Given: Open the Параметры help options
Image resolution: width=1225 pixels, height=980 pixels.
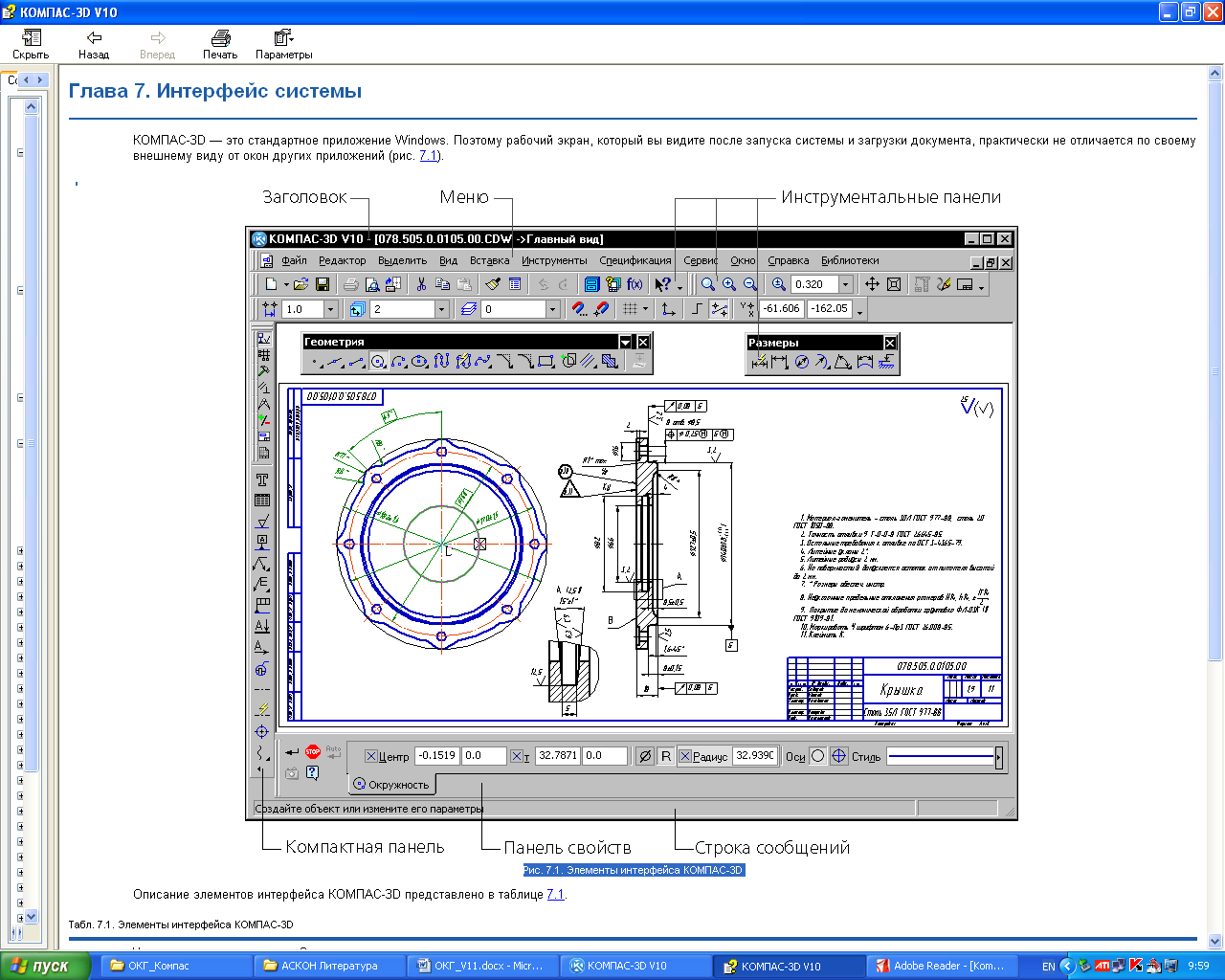Looking at the screenshot, I should pos(283,44).
